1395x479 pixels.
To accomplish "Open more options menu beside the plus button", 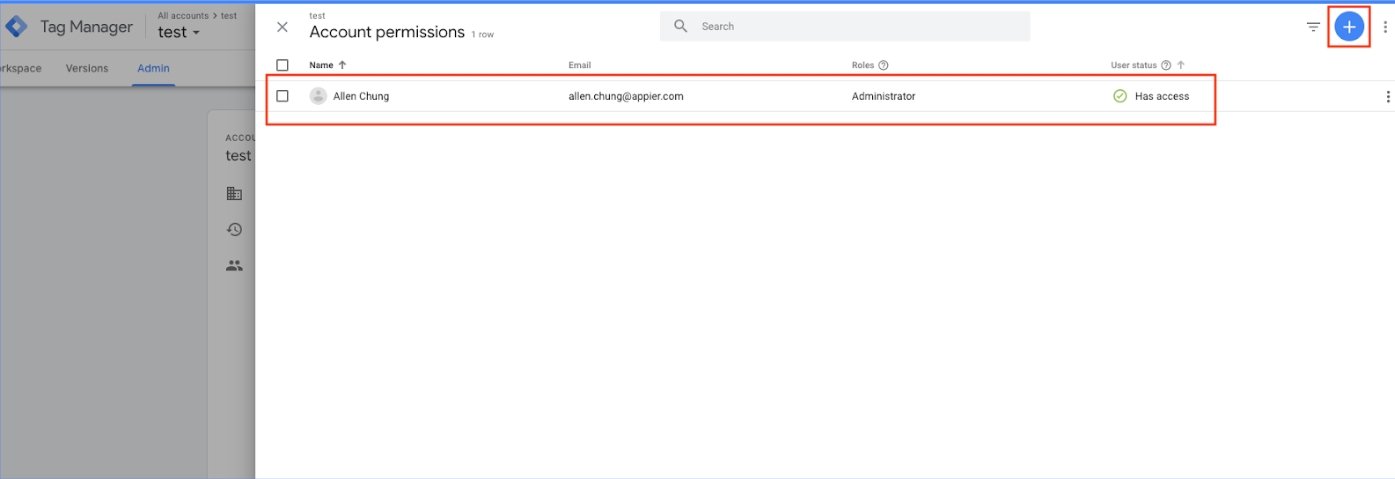I will point(1385,27).
